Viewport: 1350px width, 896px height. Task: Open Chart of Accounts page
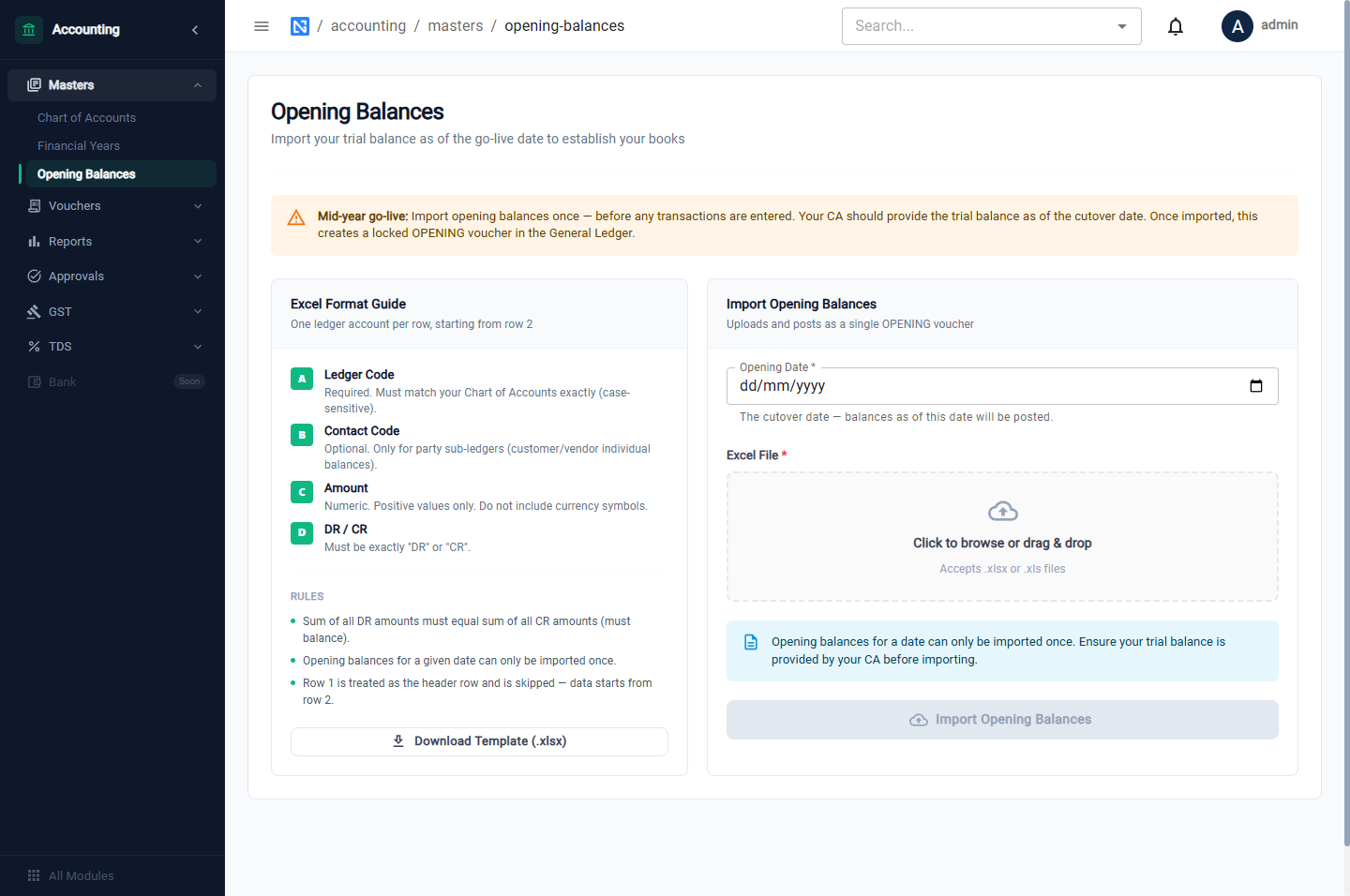[x=86, y=118]
